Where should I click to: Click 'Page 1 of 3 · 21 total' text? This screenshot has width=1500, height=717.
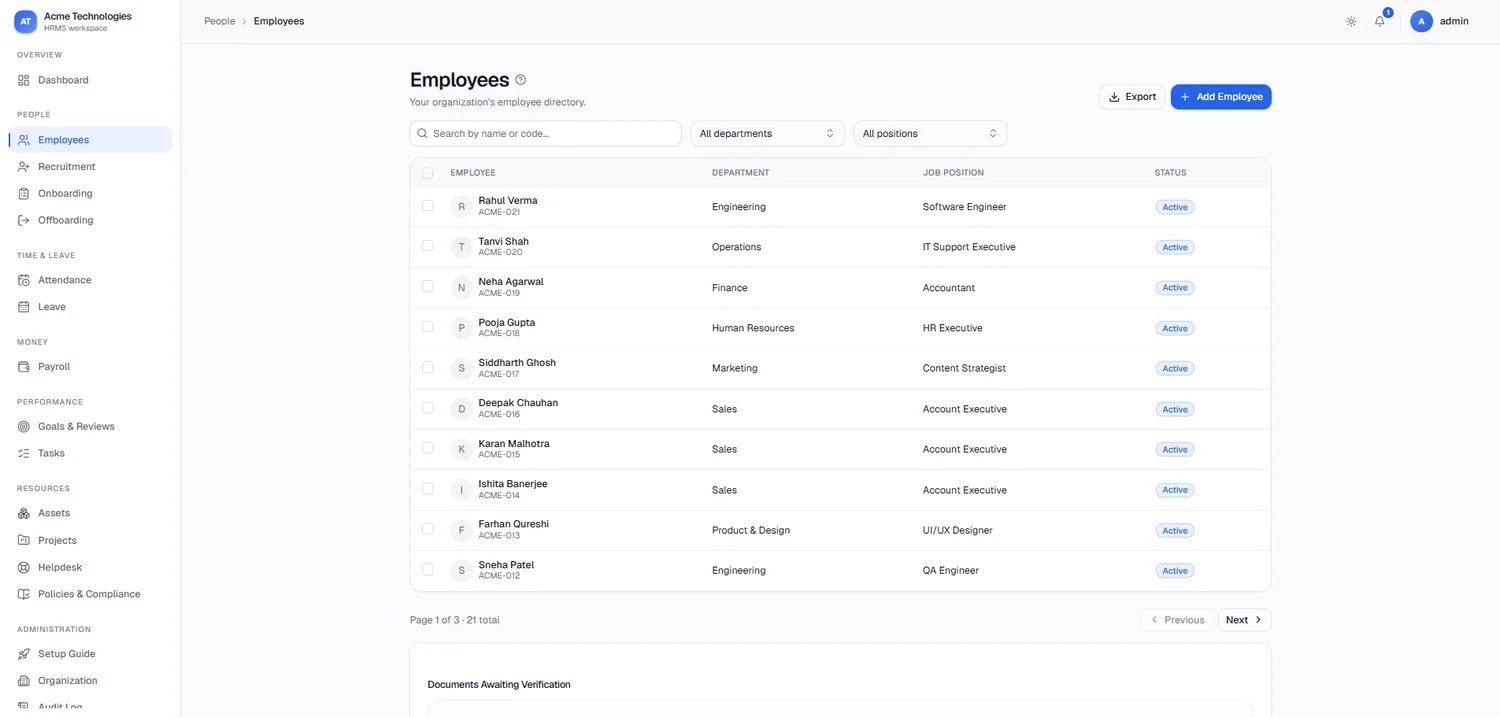click(454, 620)
